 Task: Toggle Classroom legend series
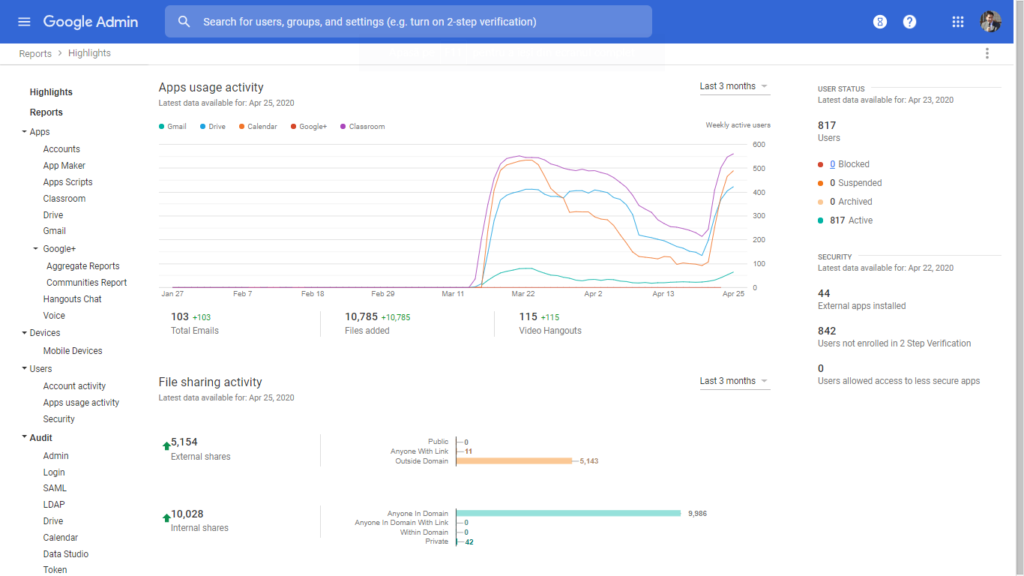pyautogui.click(x=362, y=127)
